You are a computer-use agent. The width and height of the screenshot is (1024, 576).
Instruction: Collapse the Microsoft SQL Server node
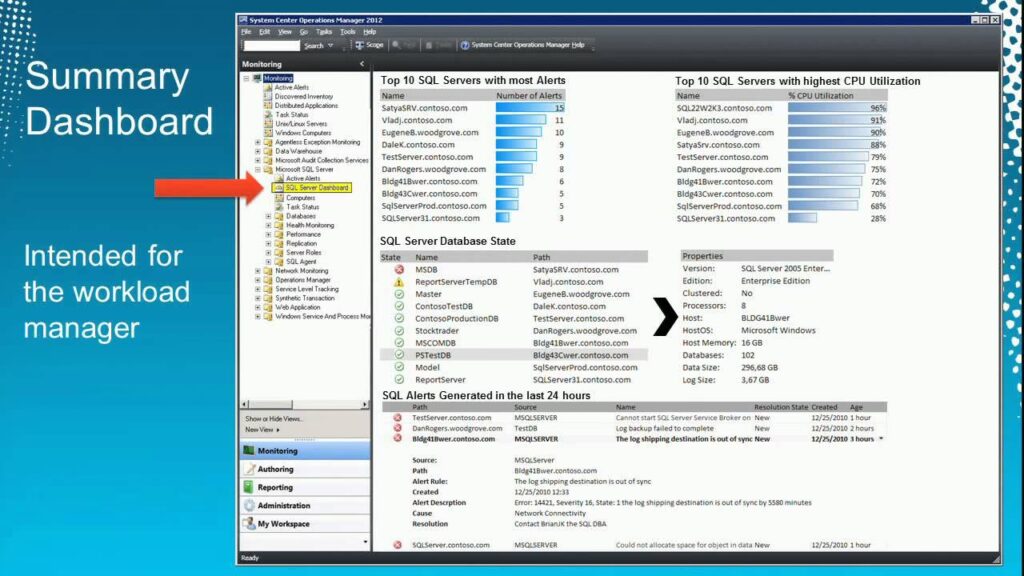point(258,170)
